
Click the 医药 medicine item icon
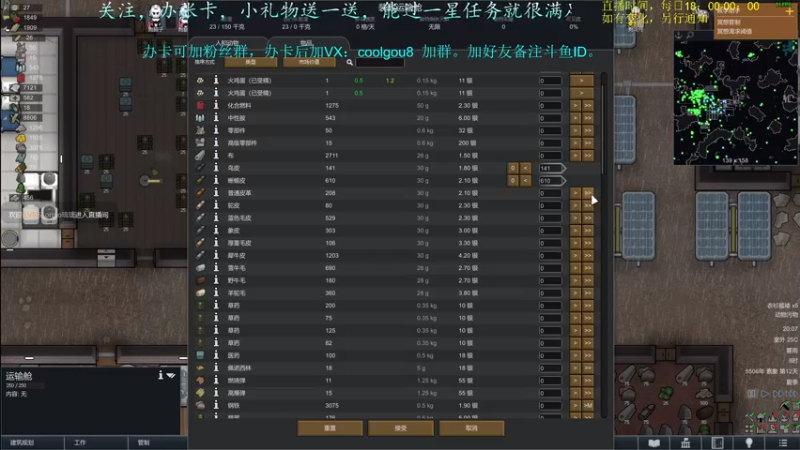(x=201, y=355)
